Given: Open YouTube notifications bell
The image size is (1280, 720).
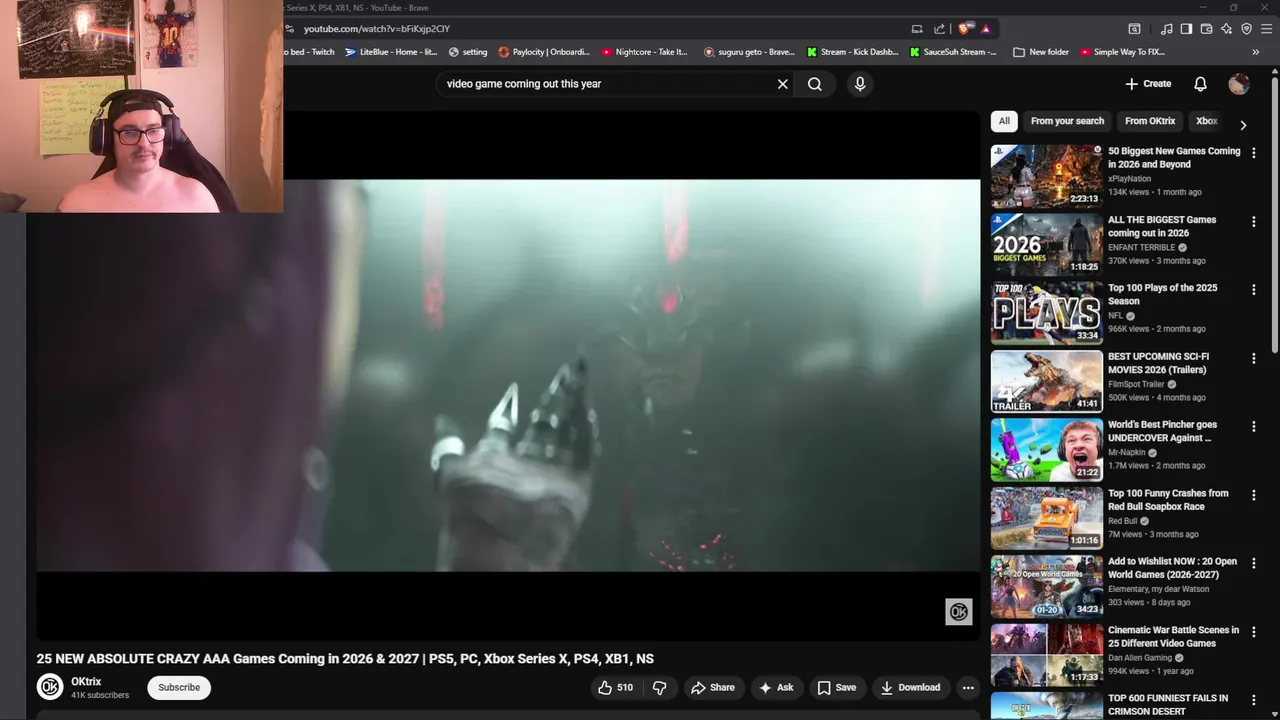Looking at the screenshot, I should pyautogui.click(x=1200, y=84).
